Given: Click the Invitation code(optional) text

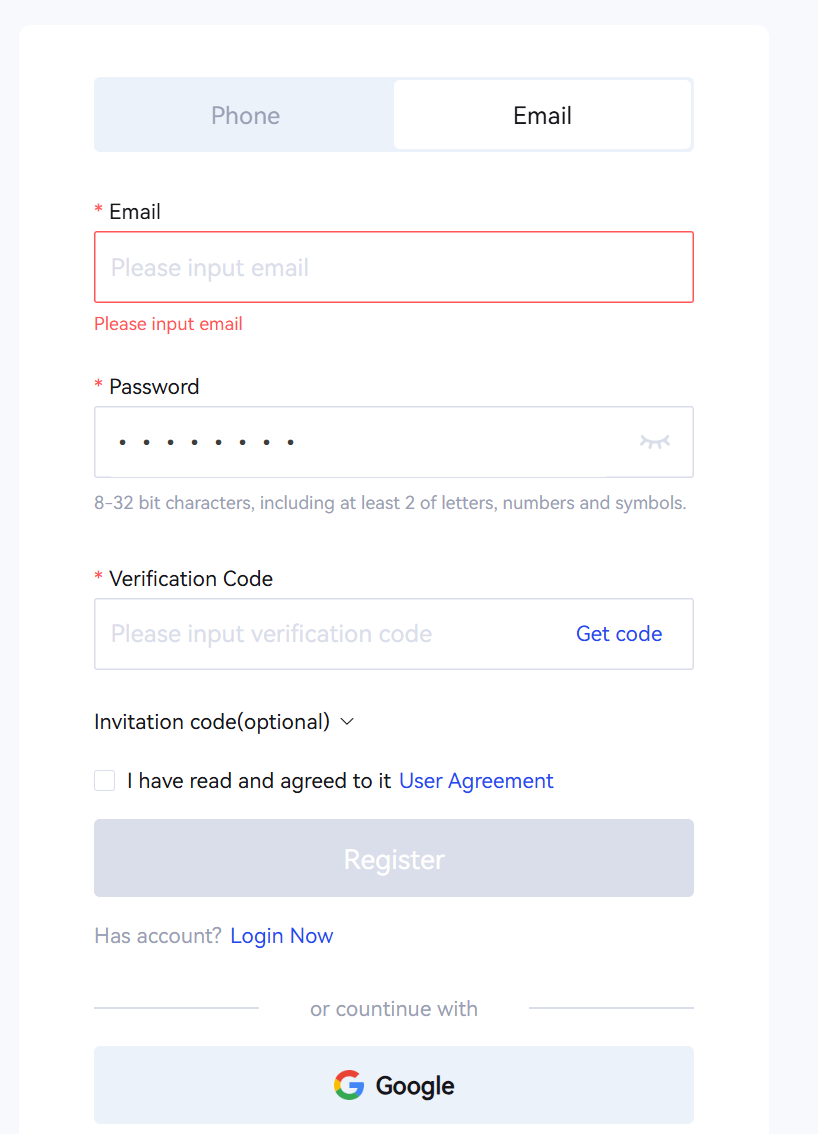Looking at the screenshot, I should 212,722.
